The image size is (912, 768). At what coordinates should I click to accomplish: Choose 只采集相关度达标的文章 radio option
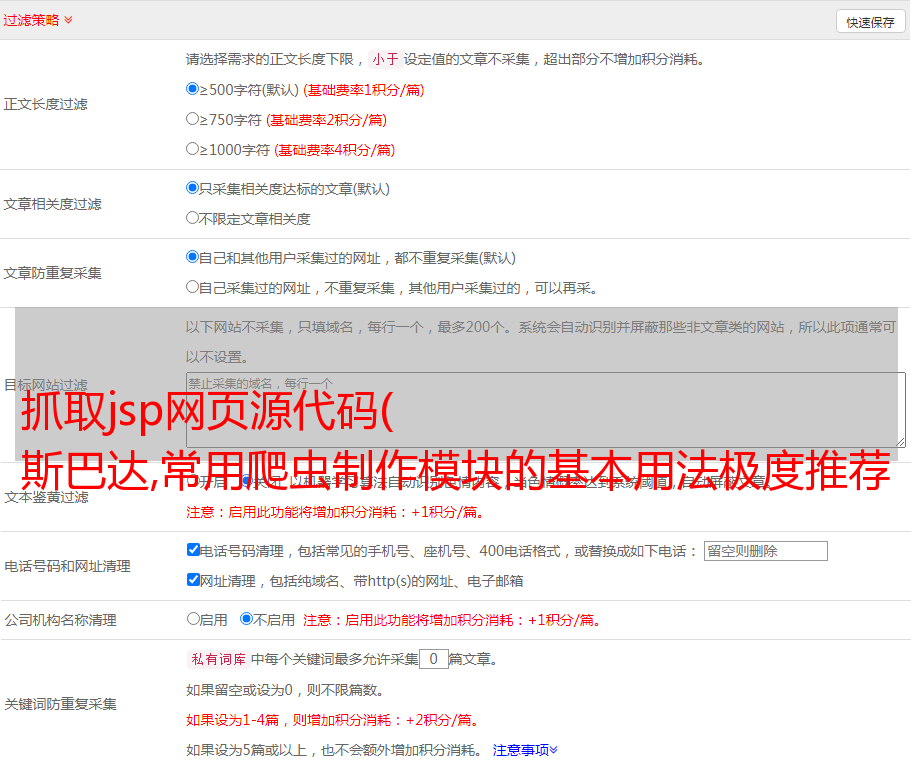click(192, 188)
